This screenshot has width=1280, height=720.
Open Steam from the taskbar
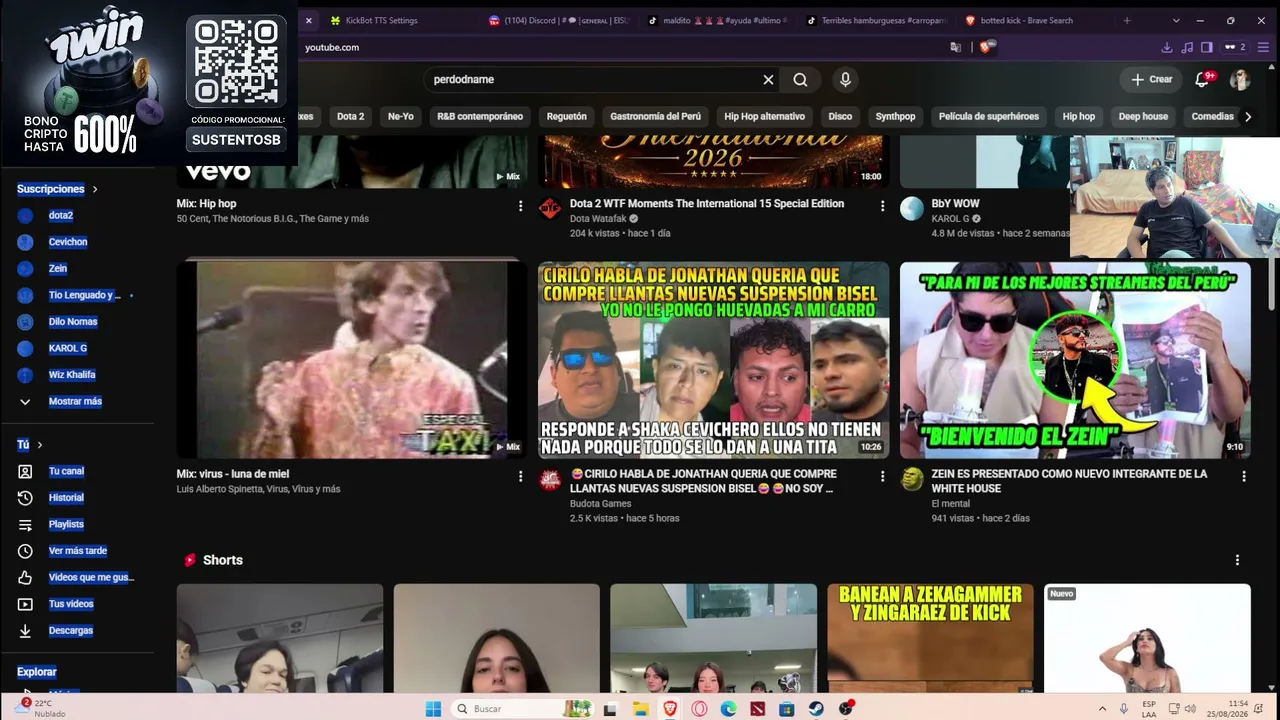[x=816, y=709]
